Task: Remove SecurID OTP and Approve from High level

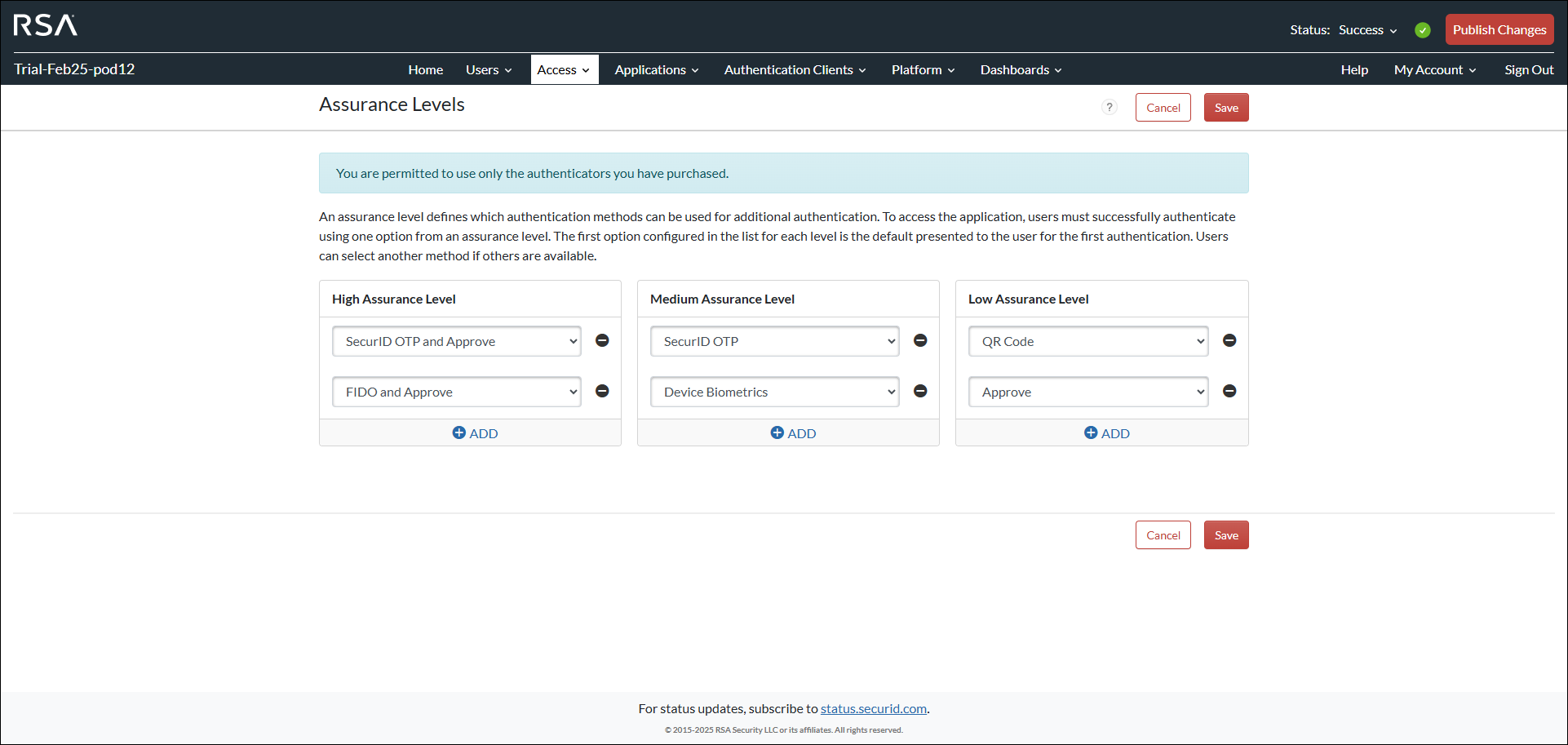Action: point(602,340)
